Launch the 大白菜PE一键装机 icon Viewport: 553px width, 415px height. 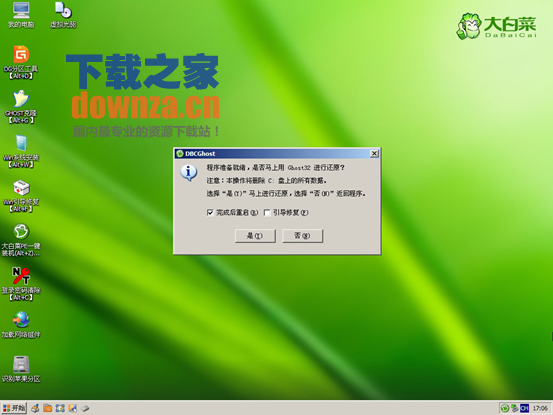(x=21, y=240)
